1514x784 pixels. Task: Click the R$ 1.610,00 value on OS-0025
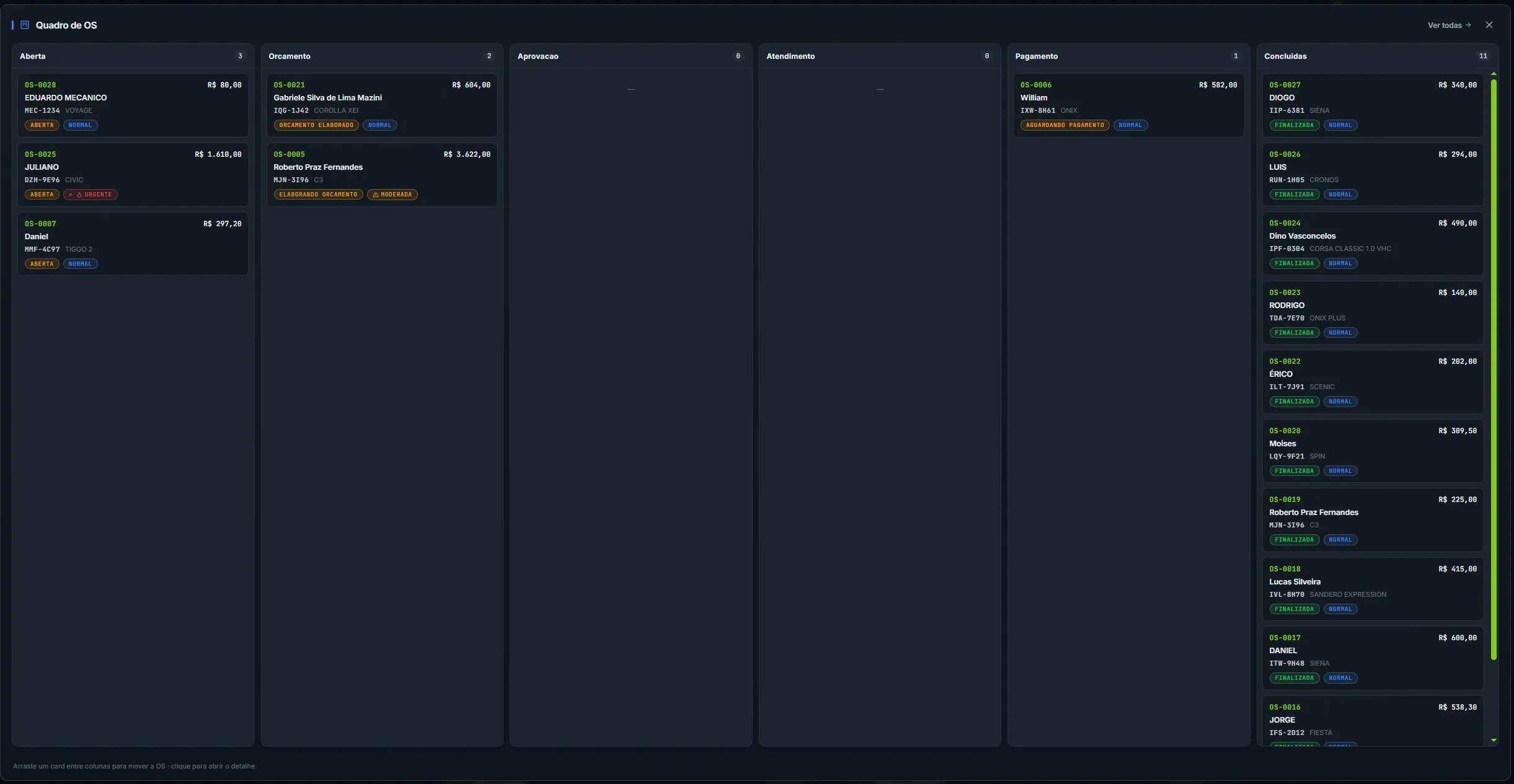218,154
